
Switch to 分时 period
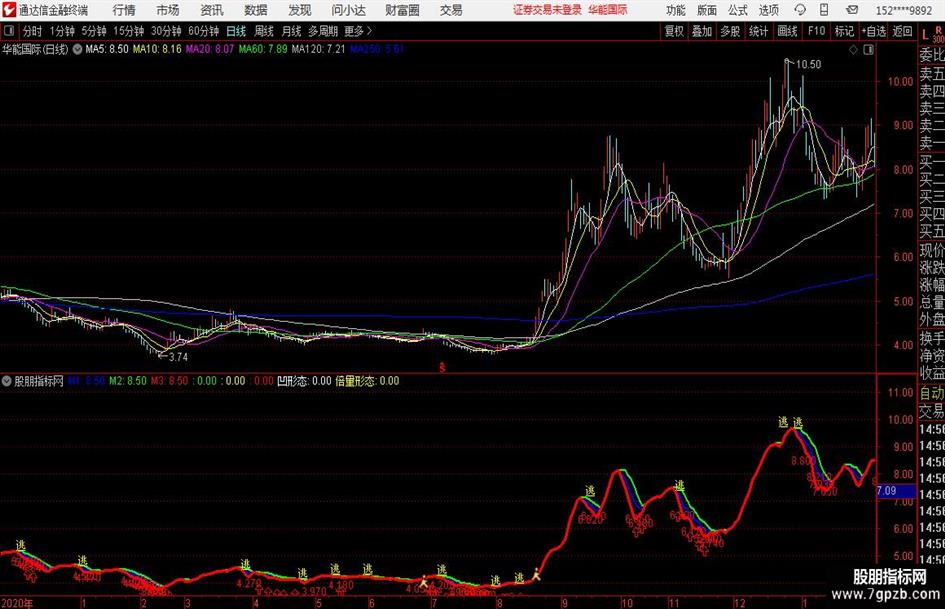tap(32, 31)
